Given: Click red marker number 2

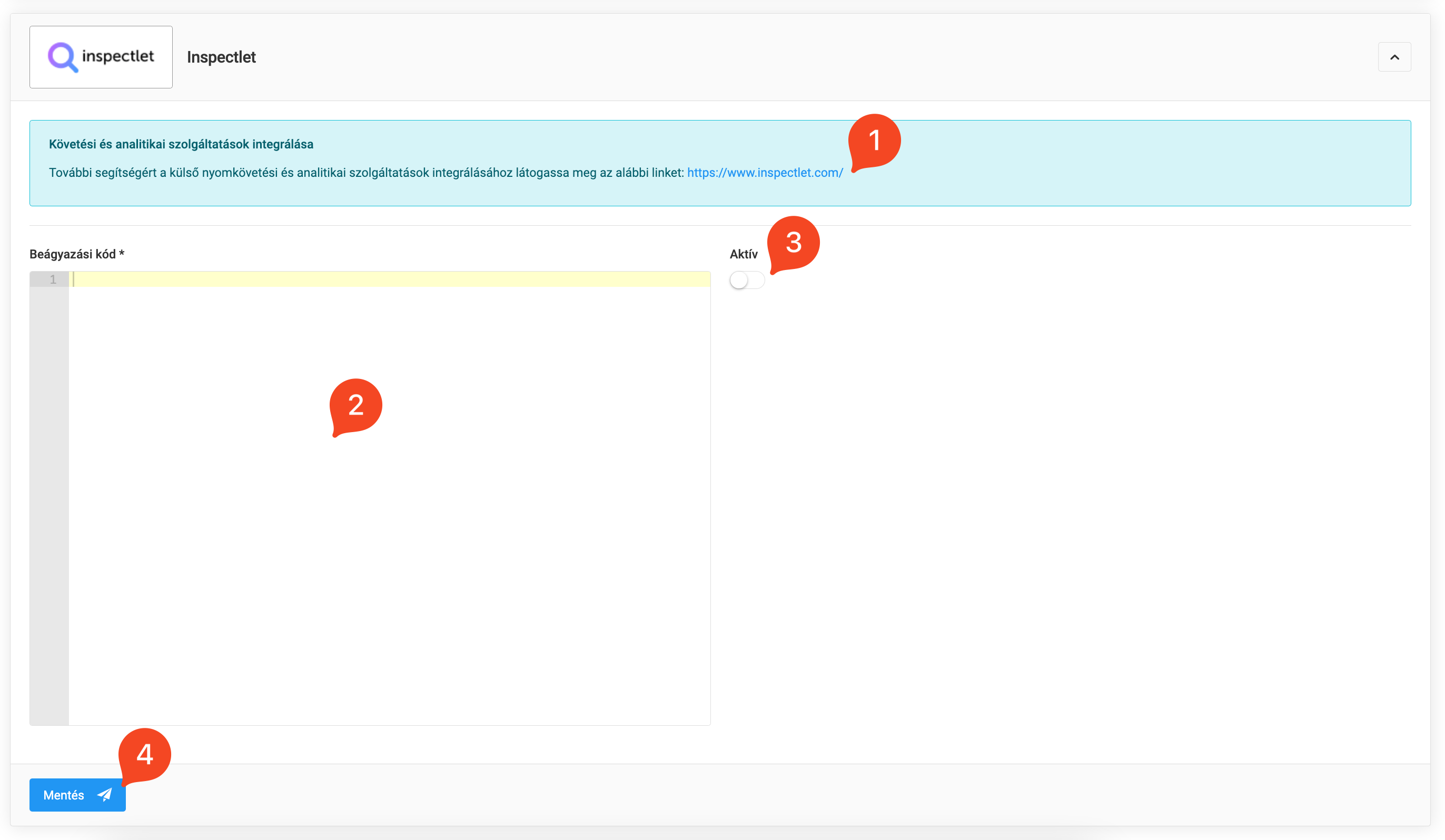Looking at the screenshot, I should coord(355,406).
